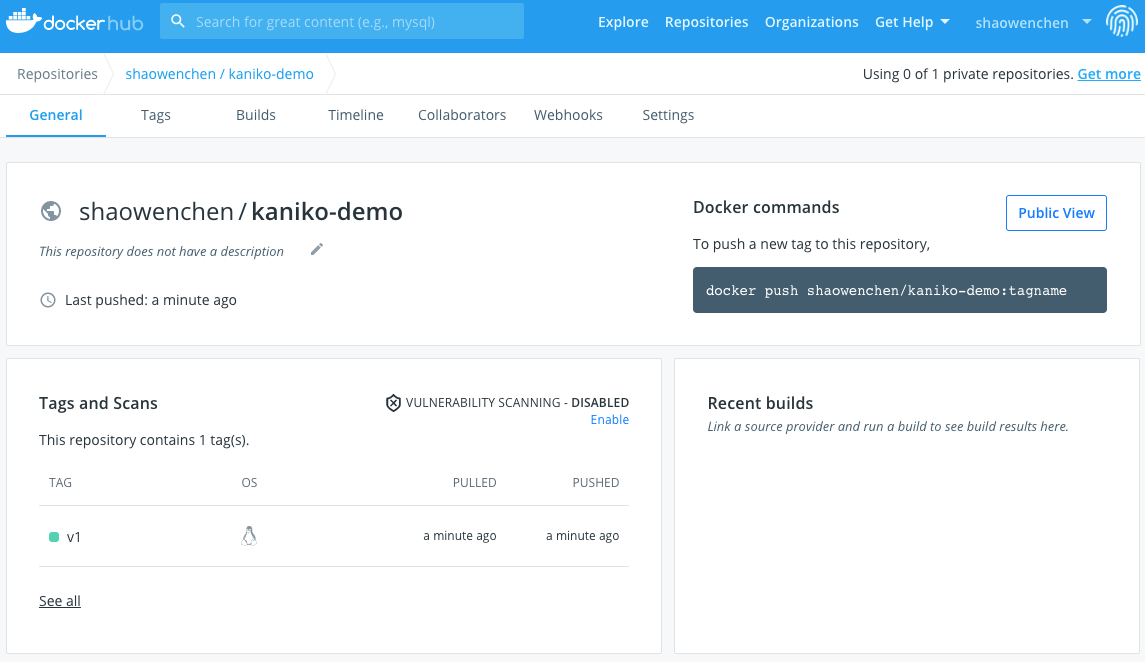The image size is (1145, 662).
Task: Click the Docker Hub whale logo
Action: point(74,21)
